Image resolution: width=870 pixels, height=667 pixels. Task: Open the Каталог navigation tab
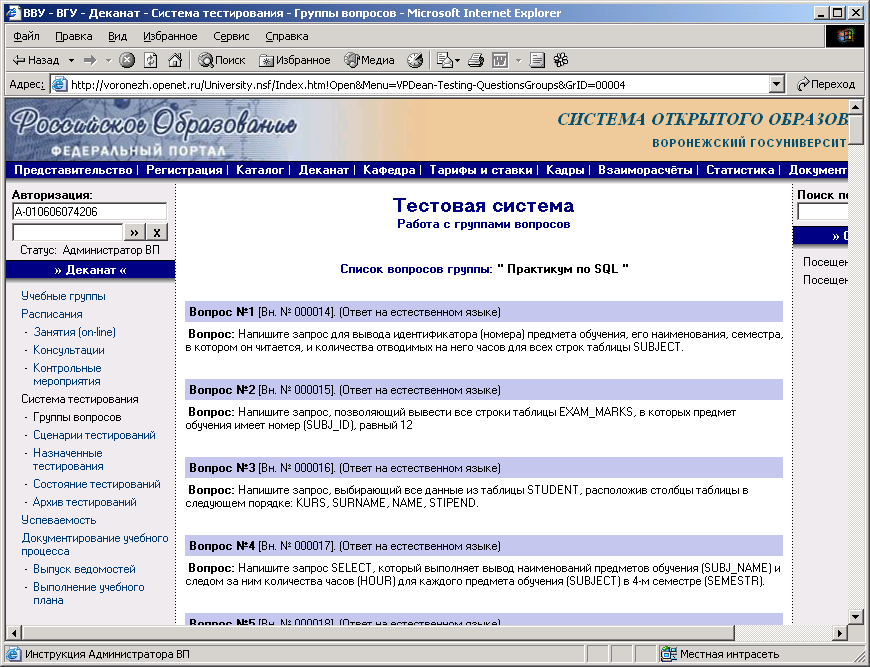(x=260, y=170)
